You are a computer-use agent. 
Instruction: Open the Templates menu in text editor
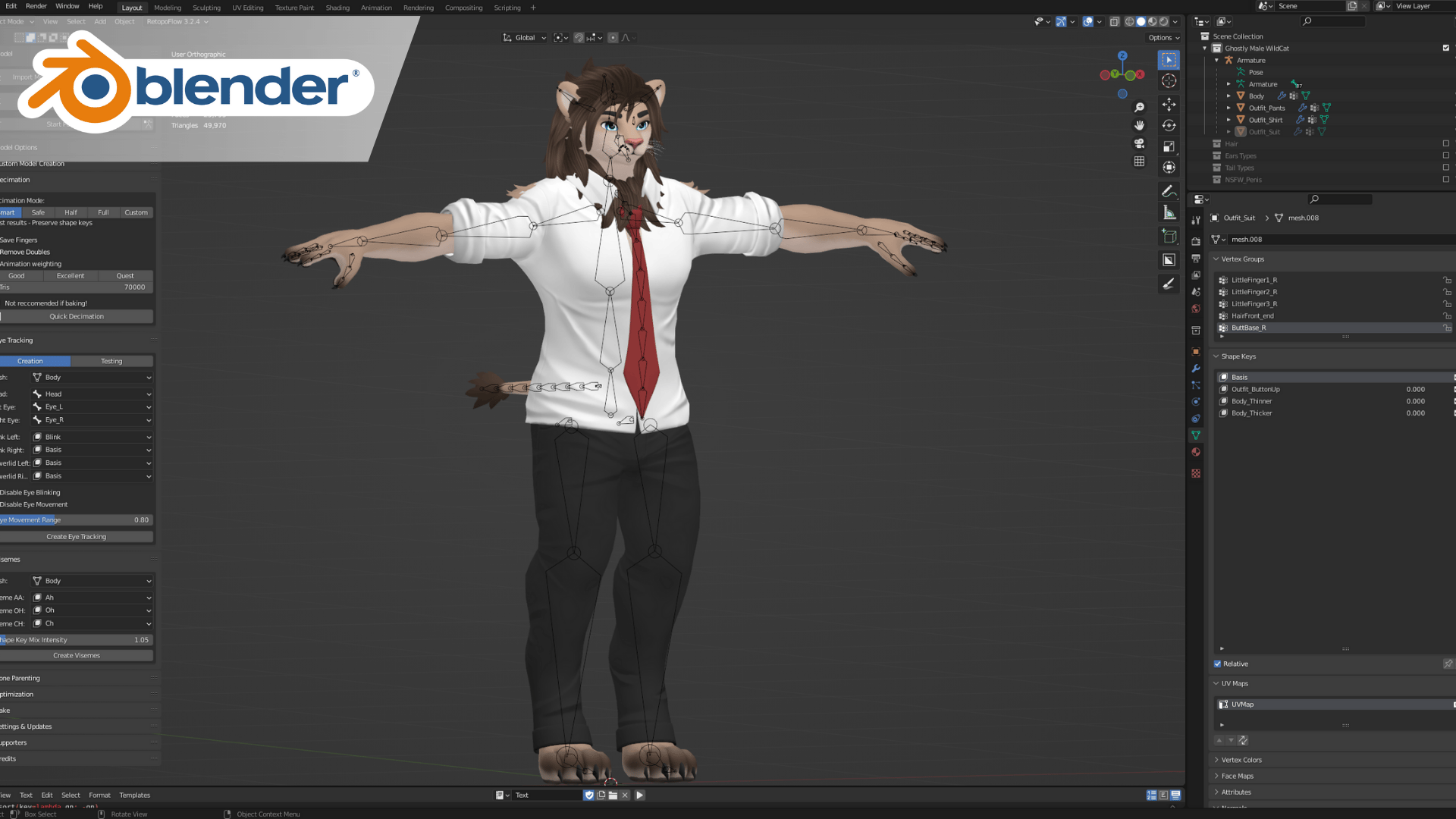click(x=135, y=795)
